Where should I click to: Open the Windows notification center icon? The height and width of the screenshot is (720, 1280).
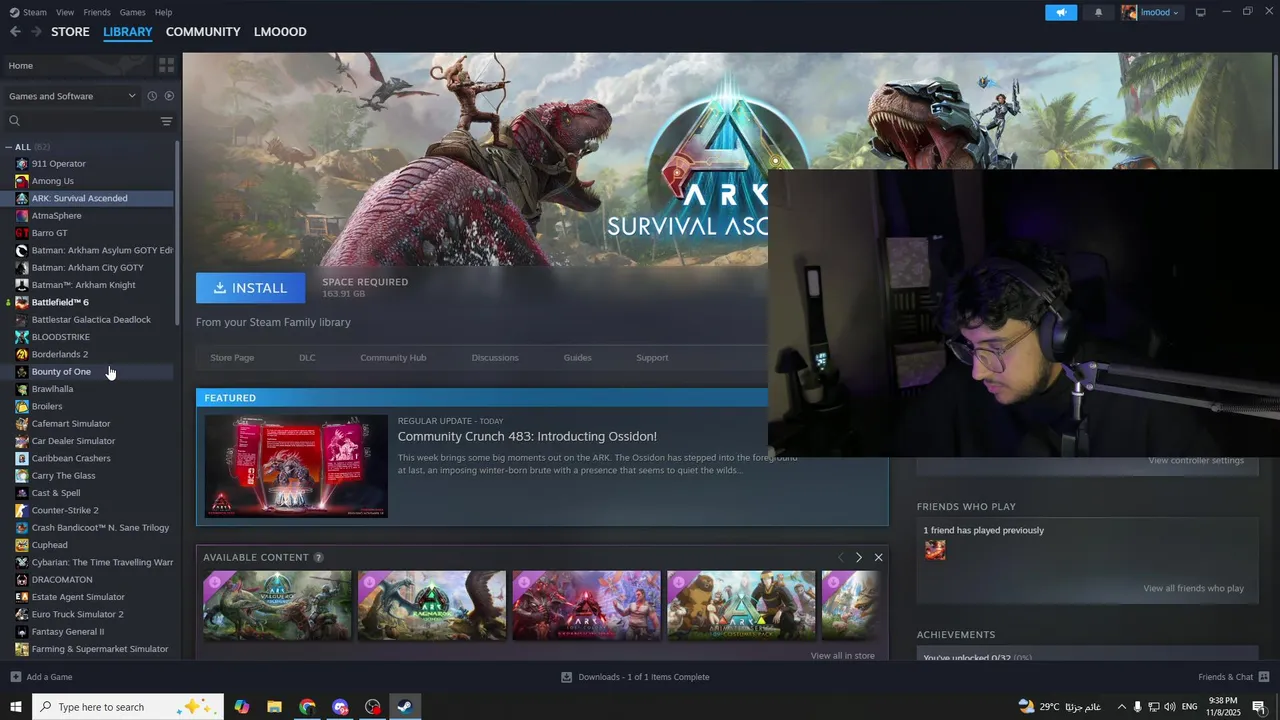point(1259,707)
